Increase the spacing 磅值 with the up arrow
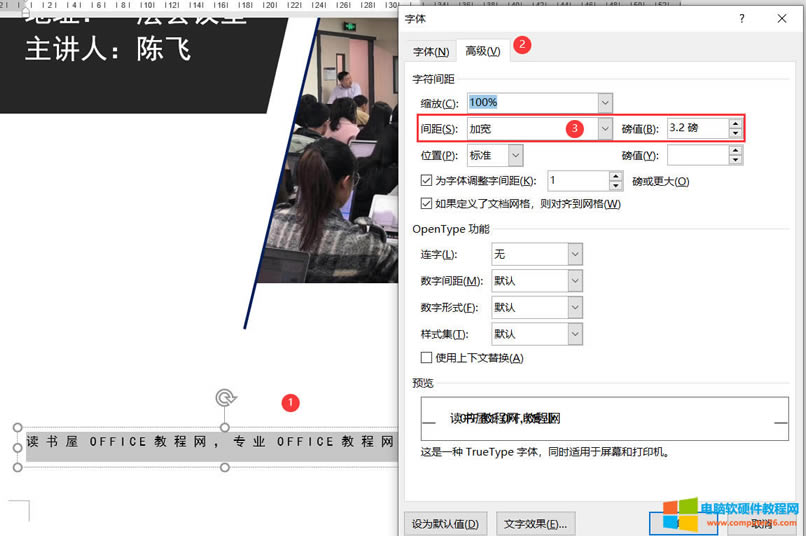 point(736,124)
